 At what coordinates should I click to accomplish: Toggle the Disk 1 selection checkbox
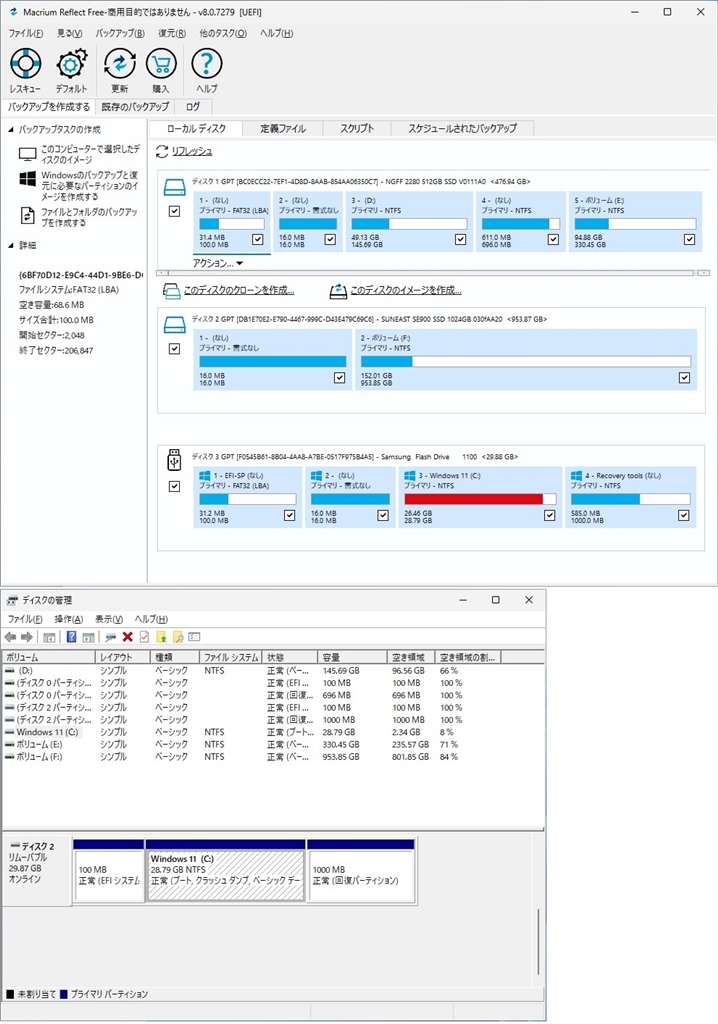pyautogui.click(x=174, y=211)
